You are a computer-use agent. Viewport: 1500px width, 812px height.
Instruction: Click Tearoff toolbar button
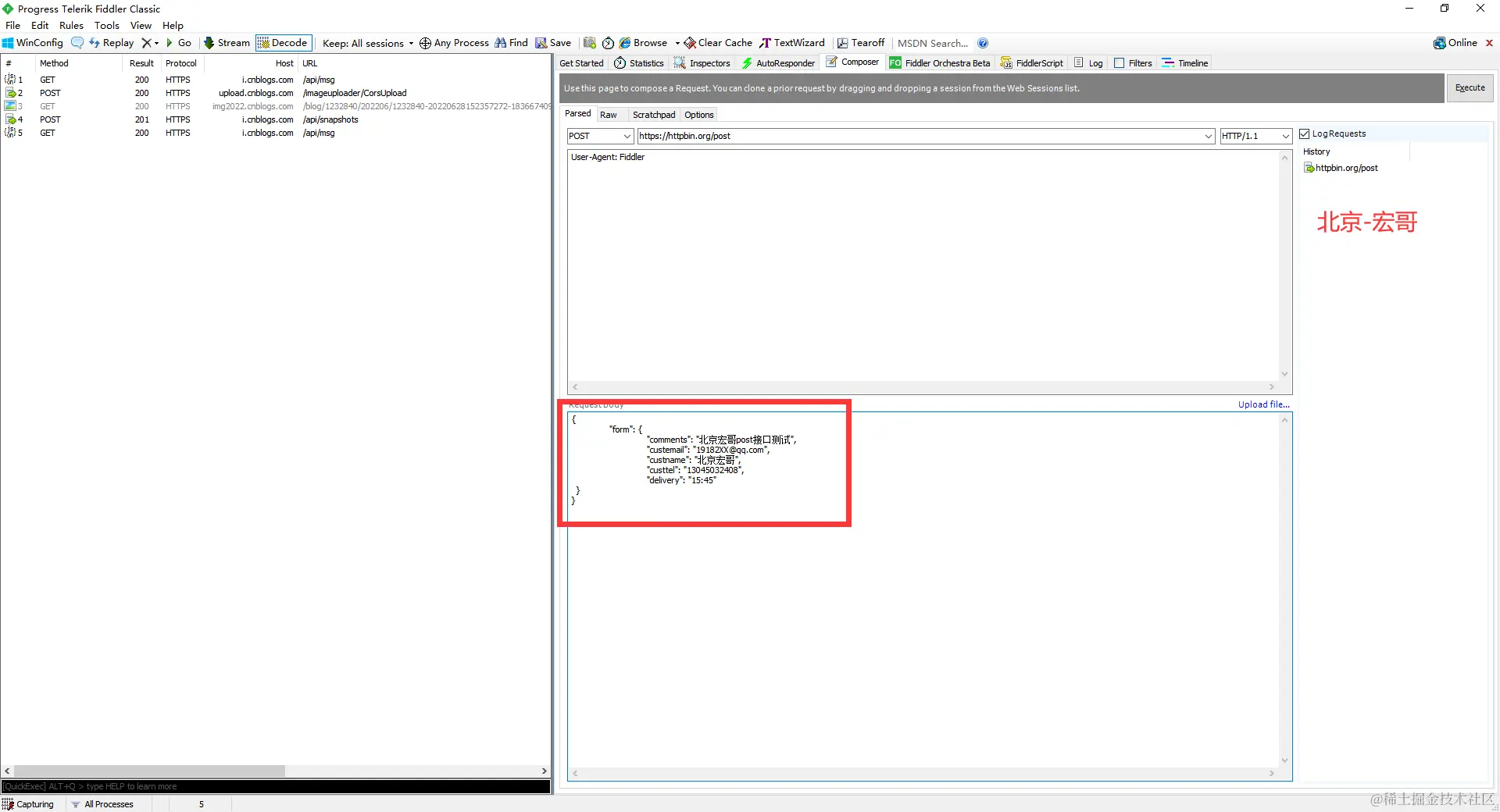click(861, 43)
